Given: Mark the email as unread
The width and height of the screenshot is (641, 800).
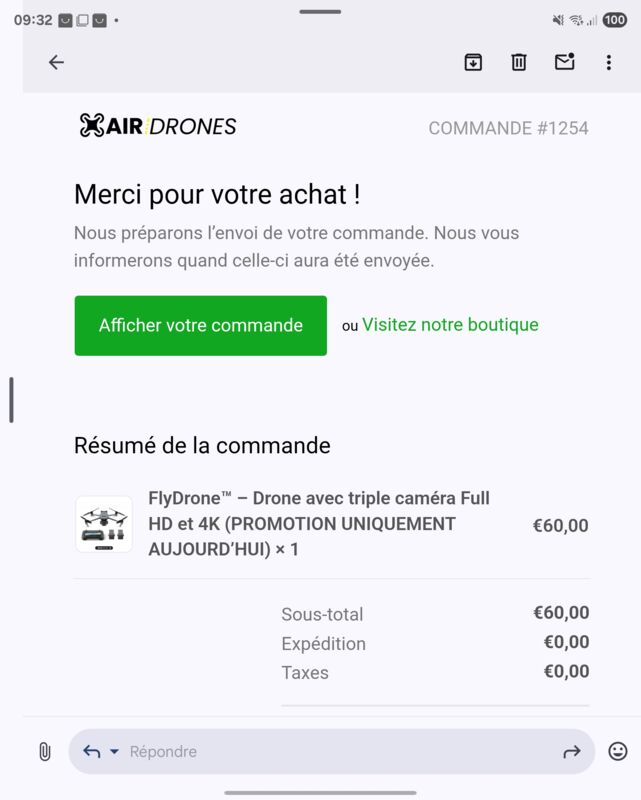Looking at the screenshot, I should pos(564,62).
